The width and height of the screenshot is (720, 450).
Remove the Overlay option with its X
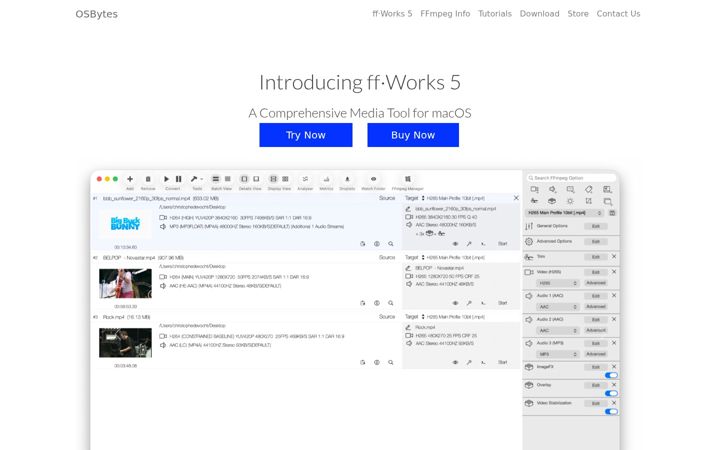614,385
